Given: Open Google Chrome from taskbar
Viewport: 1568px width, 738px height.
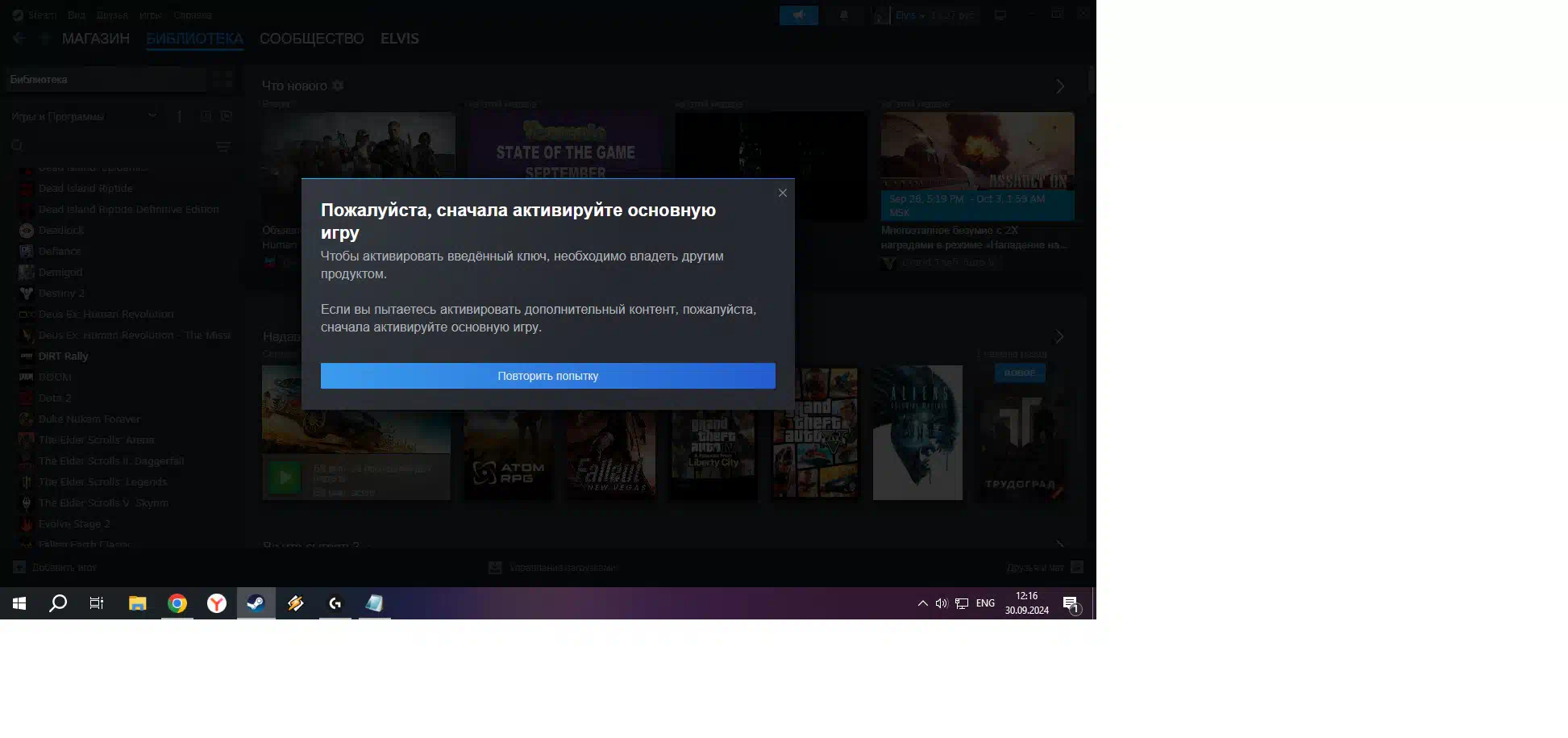Looking at the screenshot, I should click(177, 603).
